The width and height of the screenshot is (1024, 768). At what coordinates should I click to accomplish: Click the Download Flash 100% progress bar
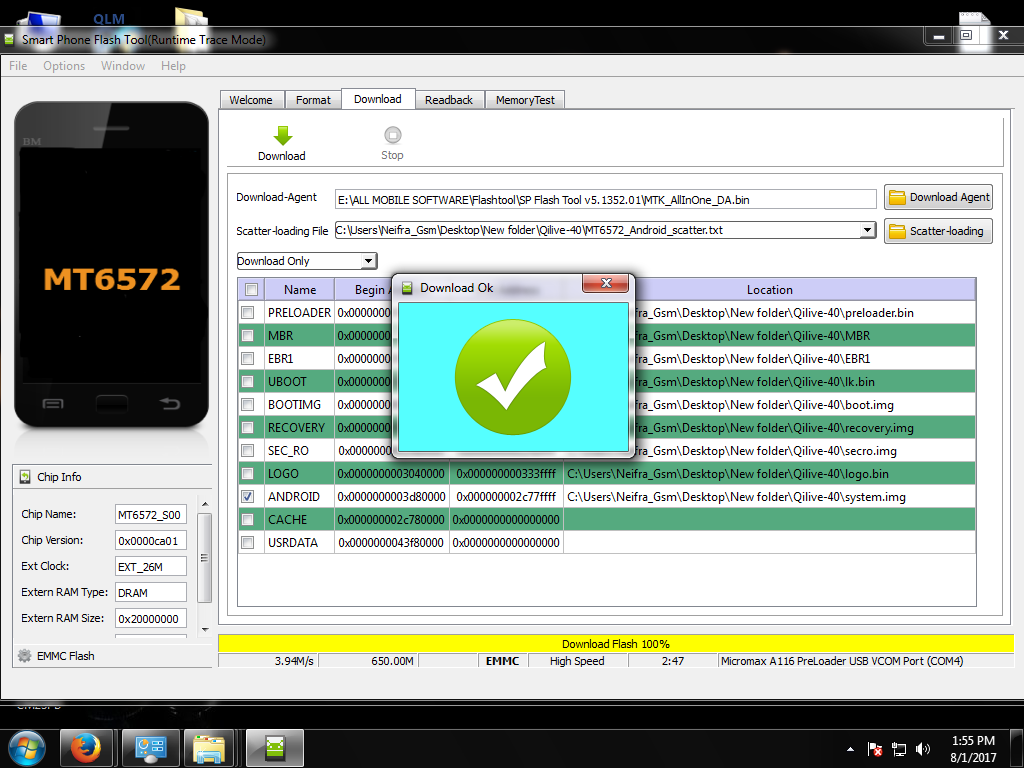(x=615, y=644)
